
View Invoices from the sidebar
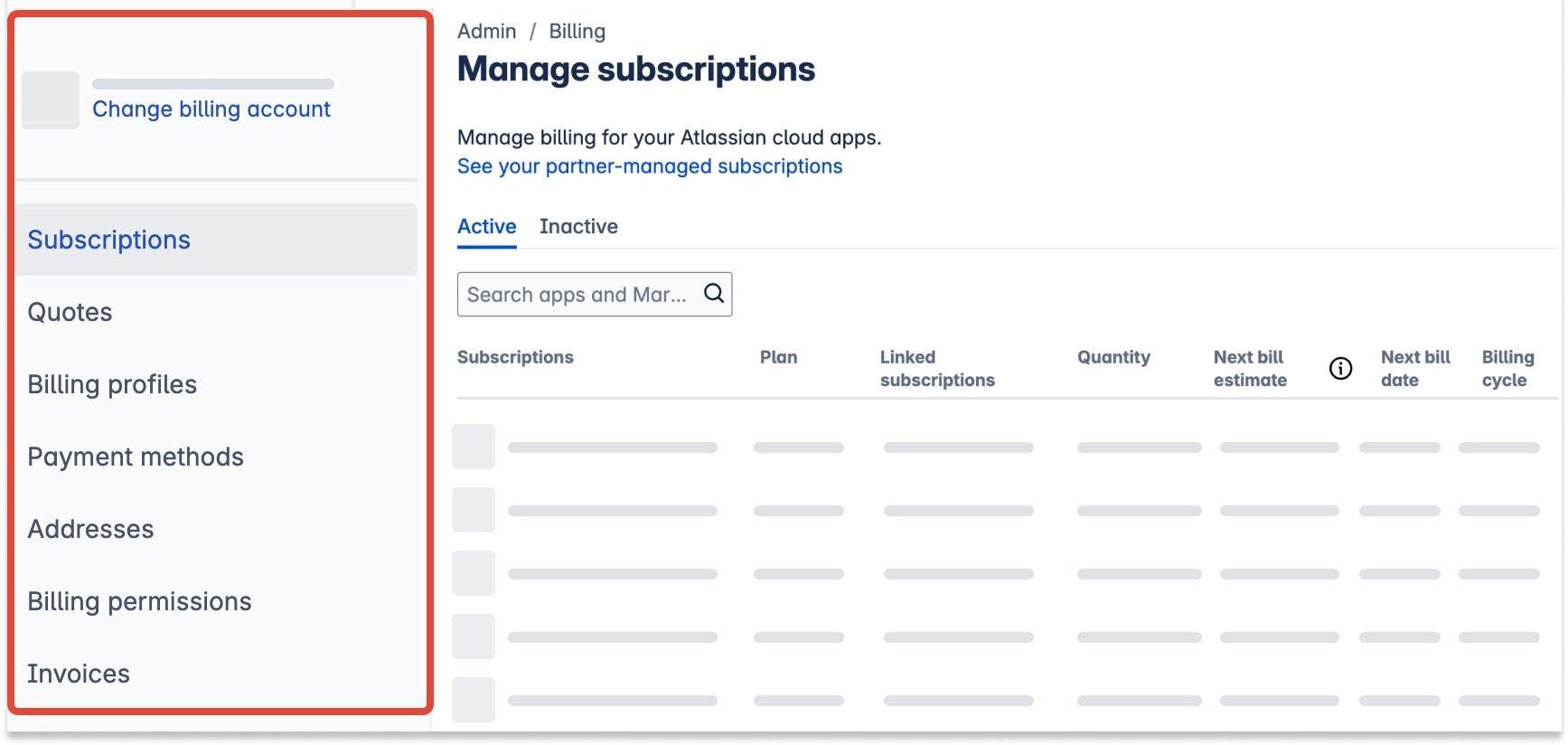tap(79, 674)
